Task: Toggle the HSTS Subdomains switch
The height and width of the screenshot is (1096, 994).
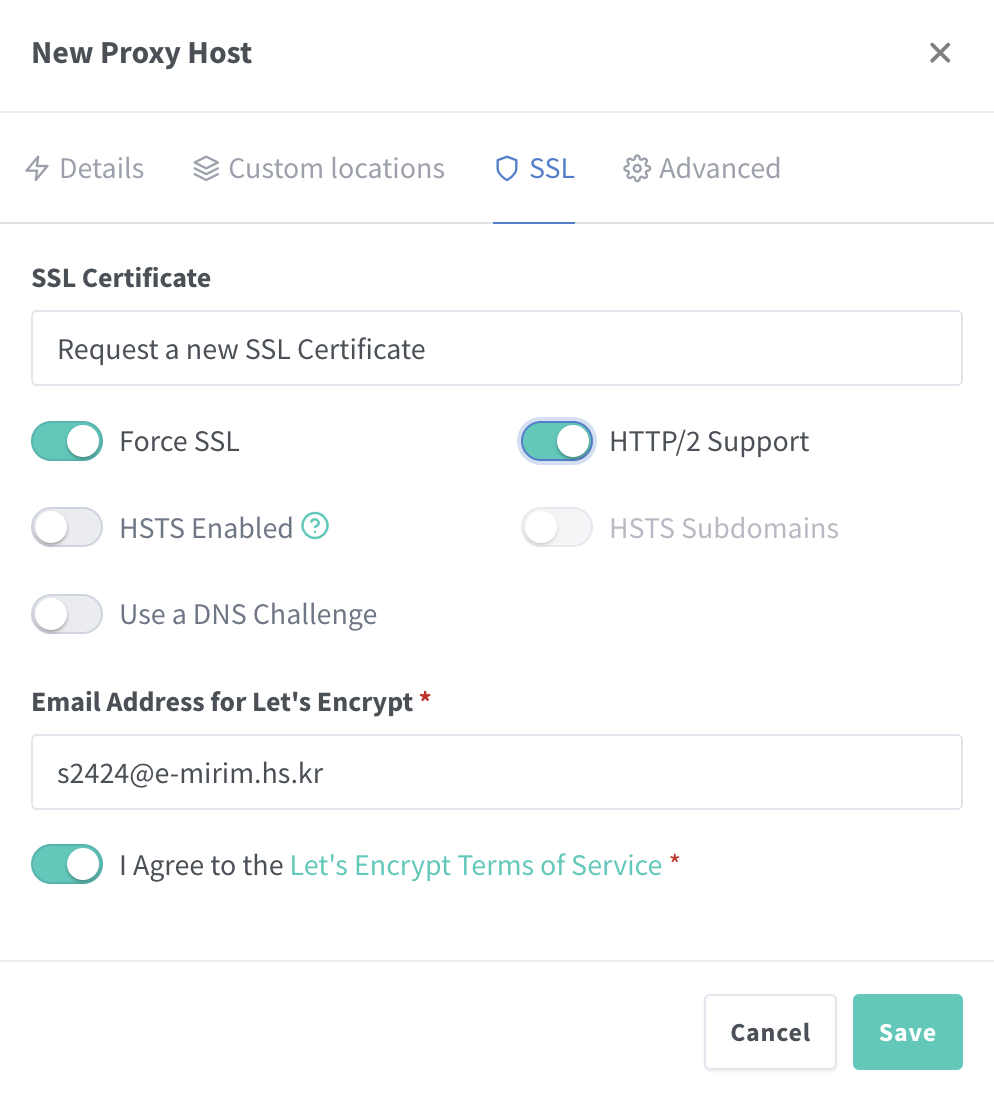Action: tap(557, 527)
